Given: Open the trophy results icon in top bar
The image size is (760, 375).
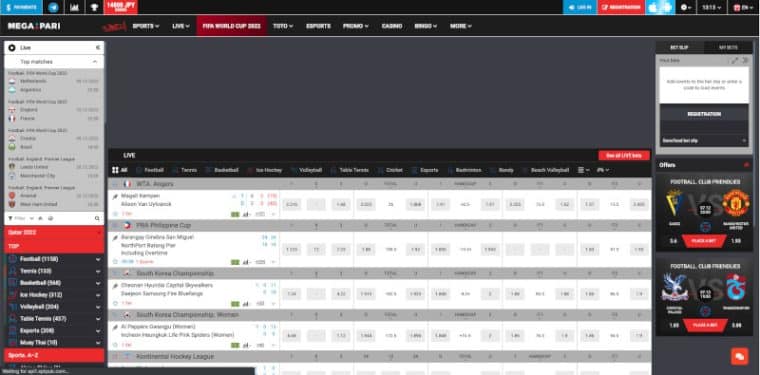Looking at the screenshot, I should (94, 7).
